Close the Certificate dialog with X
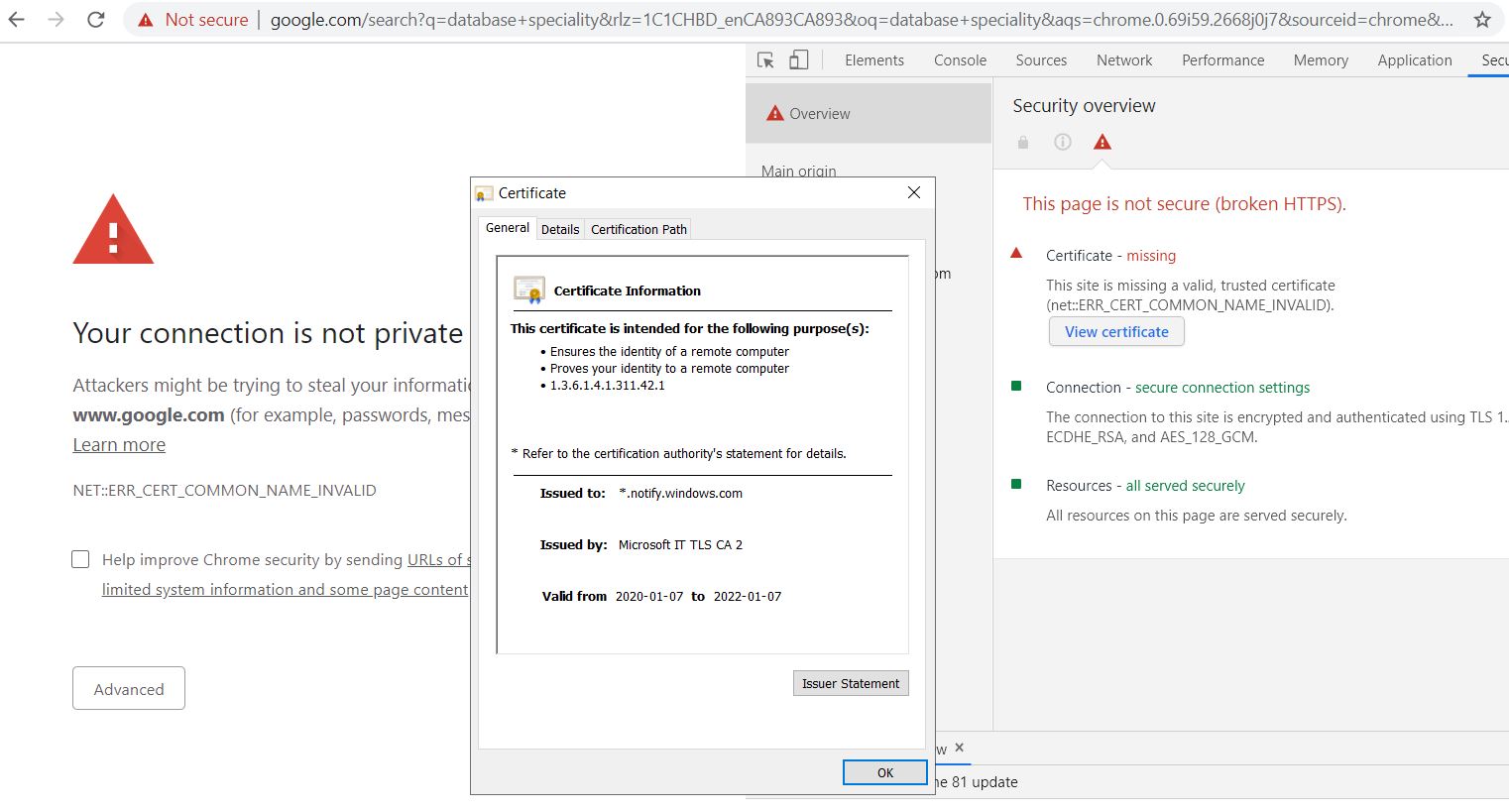 (914, 192)
